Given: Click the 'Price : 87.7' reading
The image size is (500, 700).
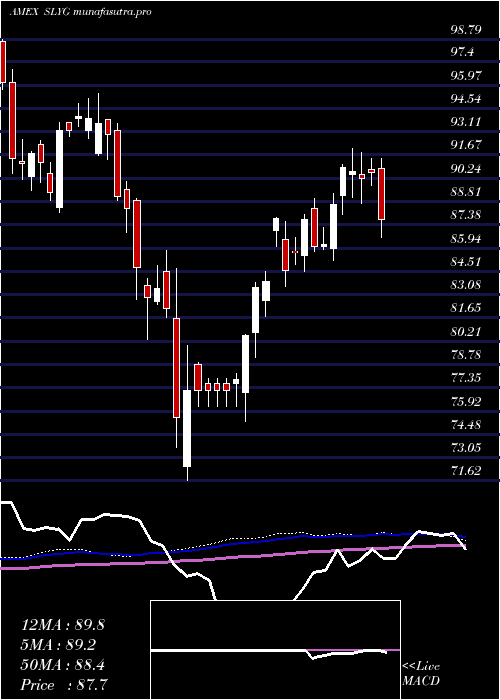Looking at the screenshot, I should 65,685.
